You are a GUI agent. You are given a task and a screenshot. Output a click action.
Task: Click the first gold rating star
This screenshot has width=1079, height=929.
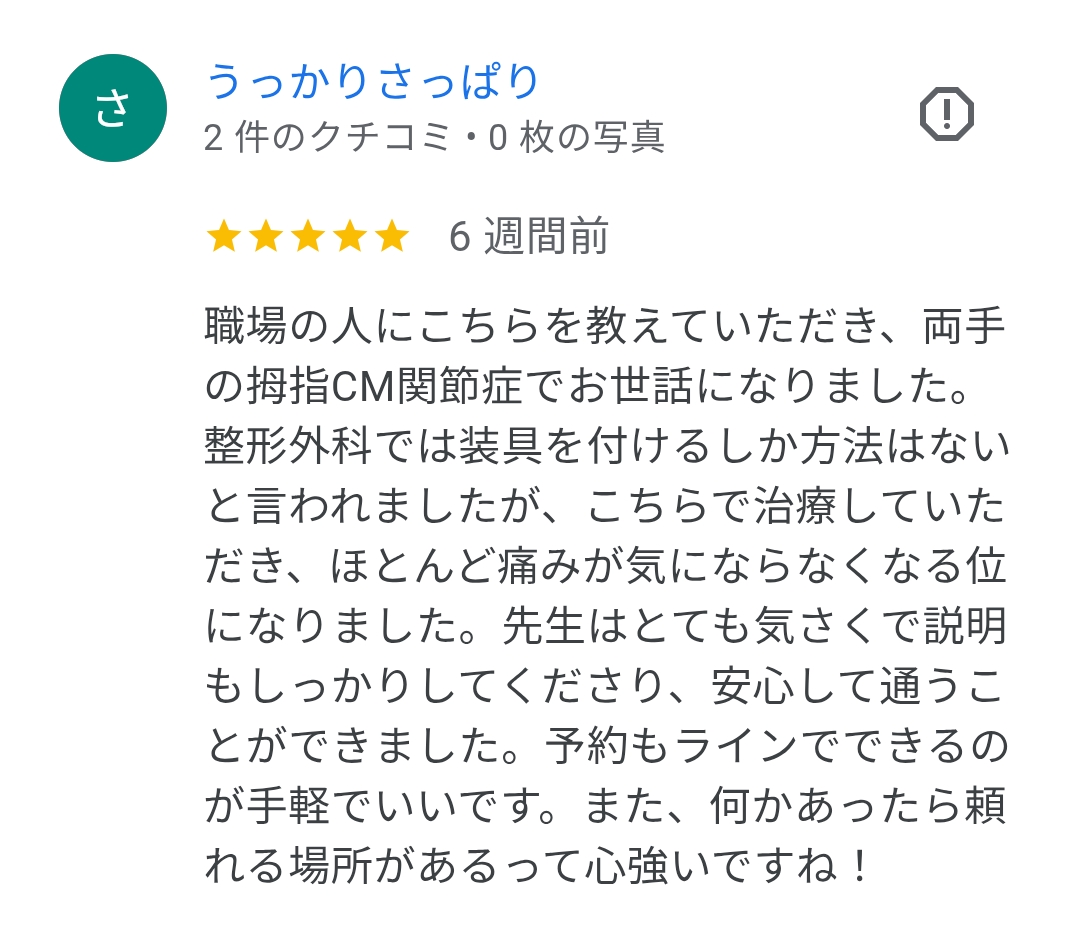click(x=223, y=237)
